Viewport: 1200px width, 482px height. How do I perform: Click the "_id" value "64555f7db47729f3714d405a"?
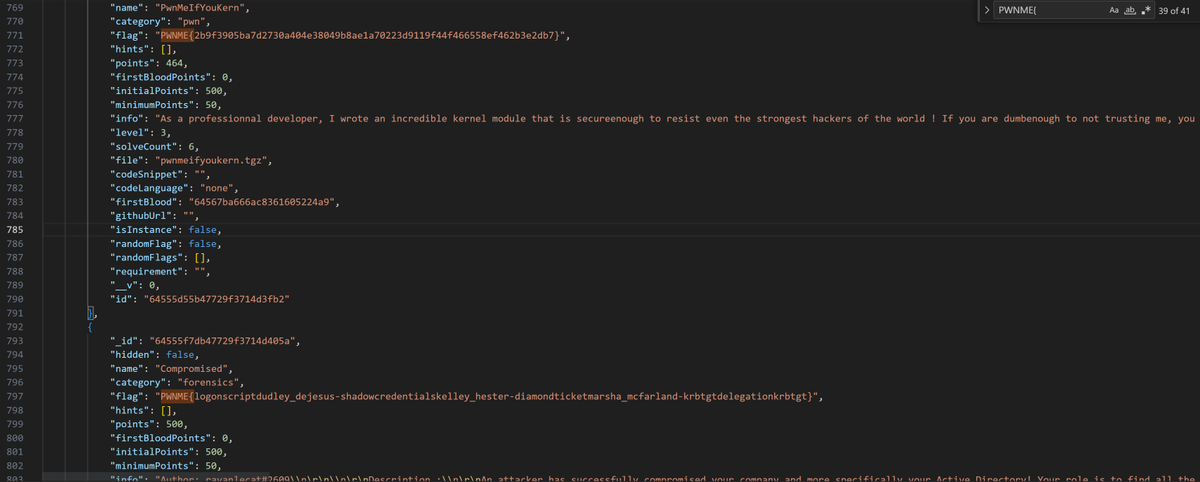223,340
